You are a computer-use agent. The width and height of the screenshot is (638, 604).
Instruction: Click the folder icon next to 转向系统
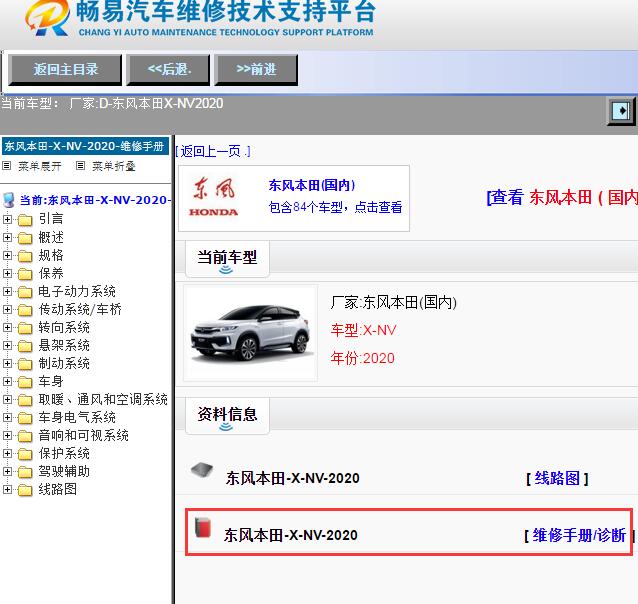point(25,328)
